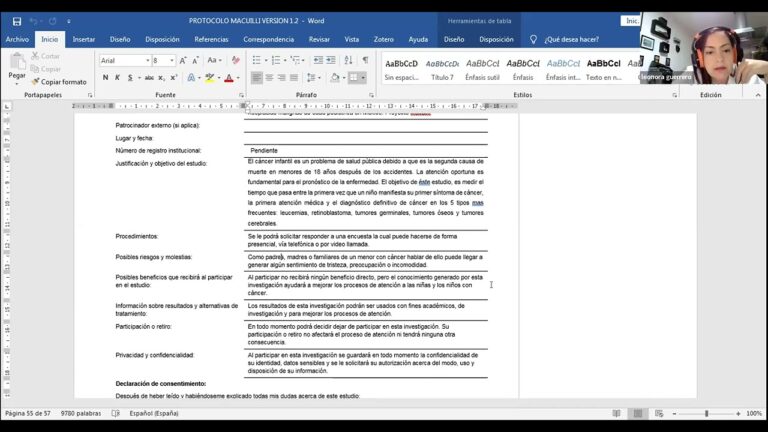Justify paragraph text
Image resolution: width=768 pixels, height=432 pixels.
tap(294, 77)
